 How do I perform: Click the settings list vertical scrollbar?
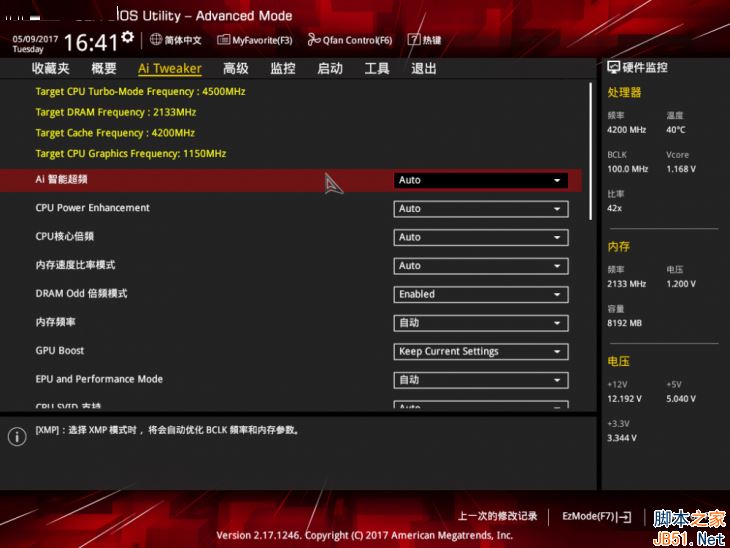click(x=590, y=151)
